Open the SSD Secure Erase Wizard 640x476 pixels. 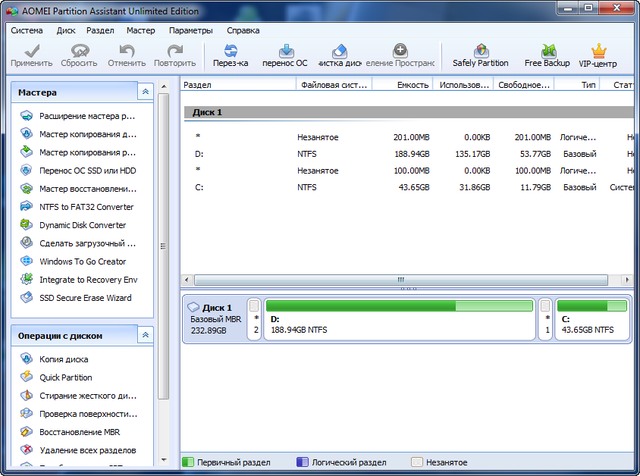[85, 298]
